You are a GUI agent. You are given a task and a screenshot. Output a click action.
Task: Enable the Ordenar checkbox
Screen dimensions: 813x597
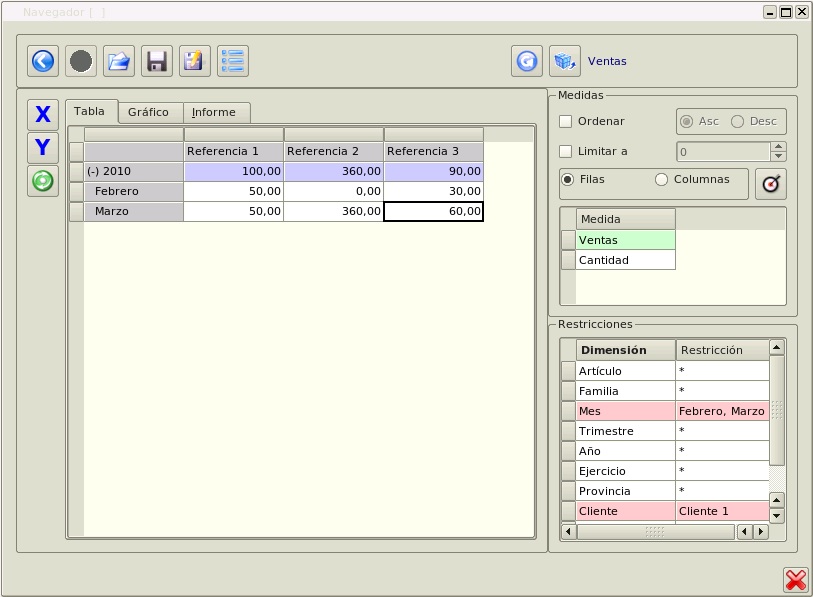tap(565, 121)
